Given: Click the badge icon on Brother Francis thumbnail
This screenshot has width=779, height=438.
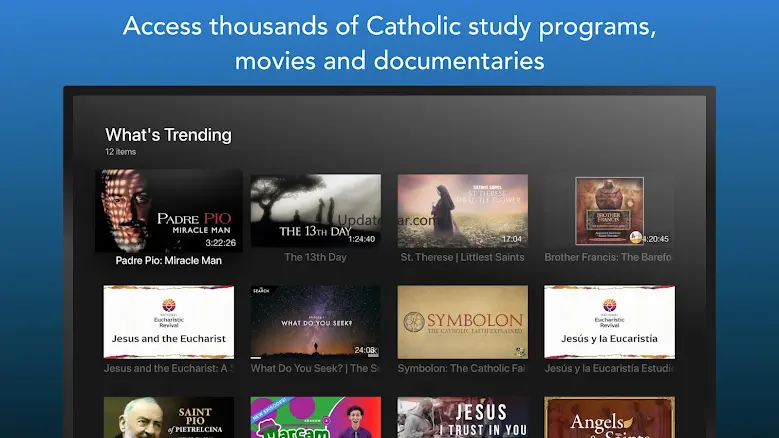Looking at the screenshot, I should pyautogui.click(x=635, y=237).
